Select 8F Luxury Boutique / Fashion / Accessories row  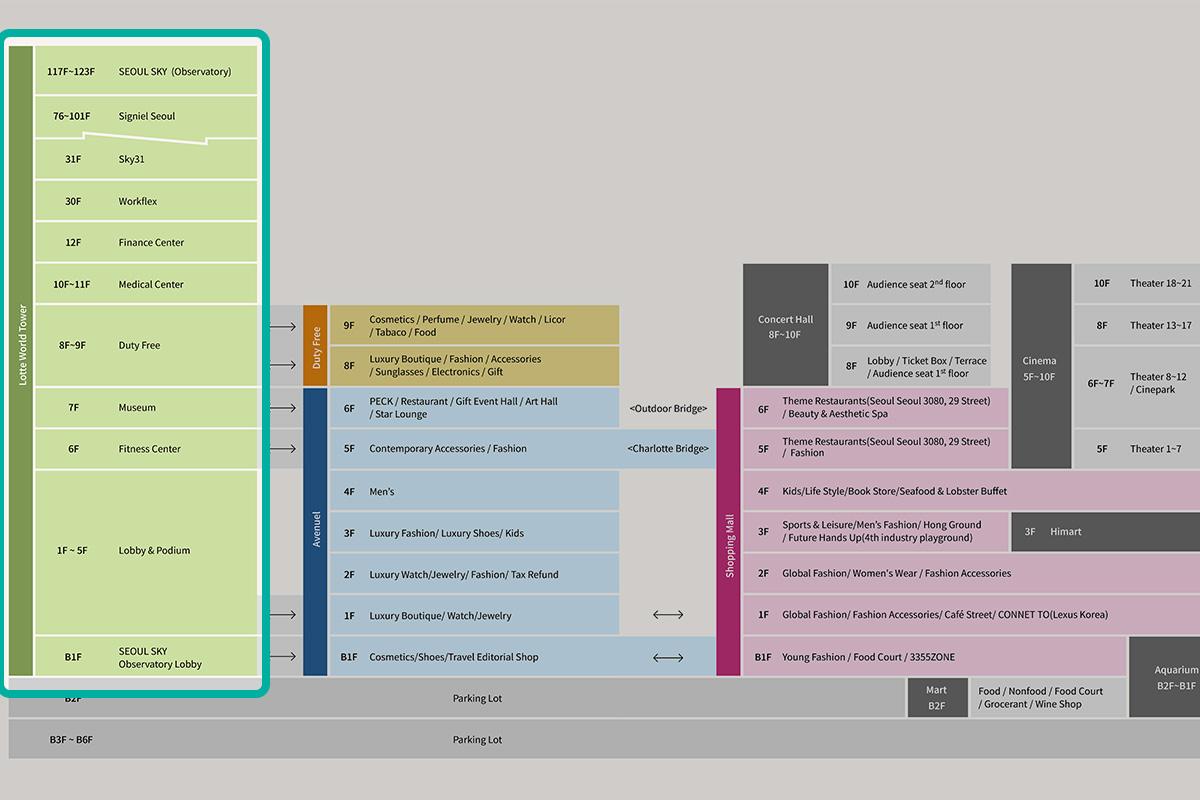[475, 366]
